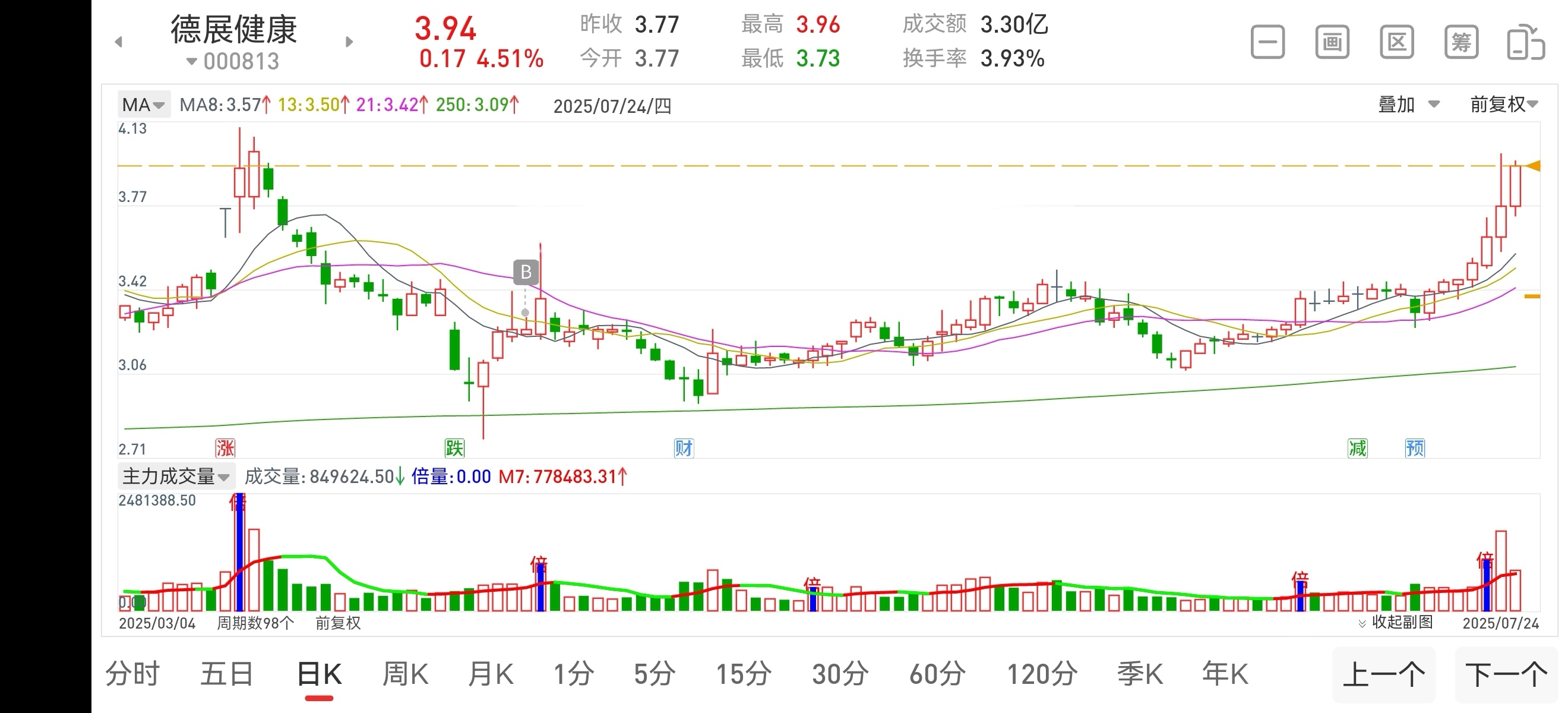Go to next stock with right arrow
The image size is (1568, 713).
click(349, 42)
